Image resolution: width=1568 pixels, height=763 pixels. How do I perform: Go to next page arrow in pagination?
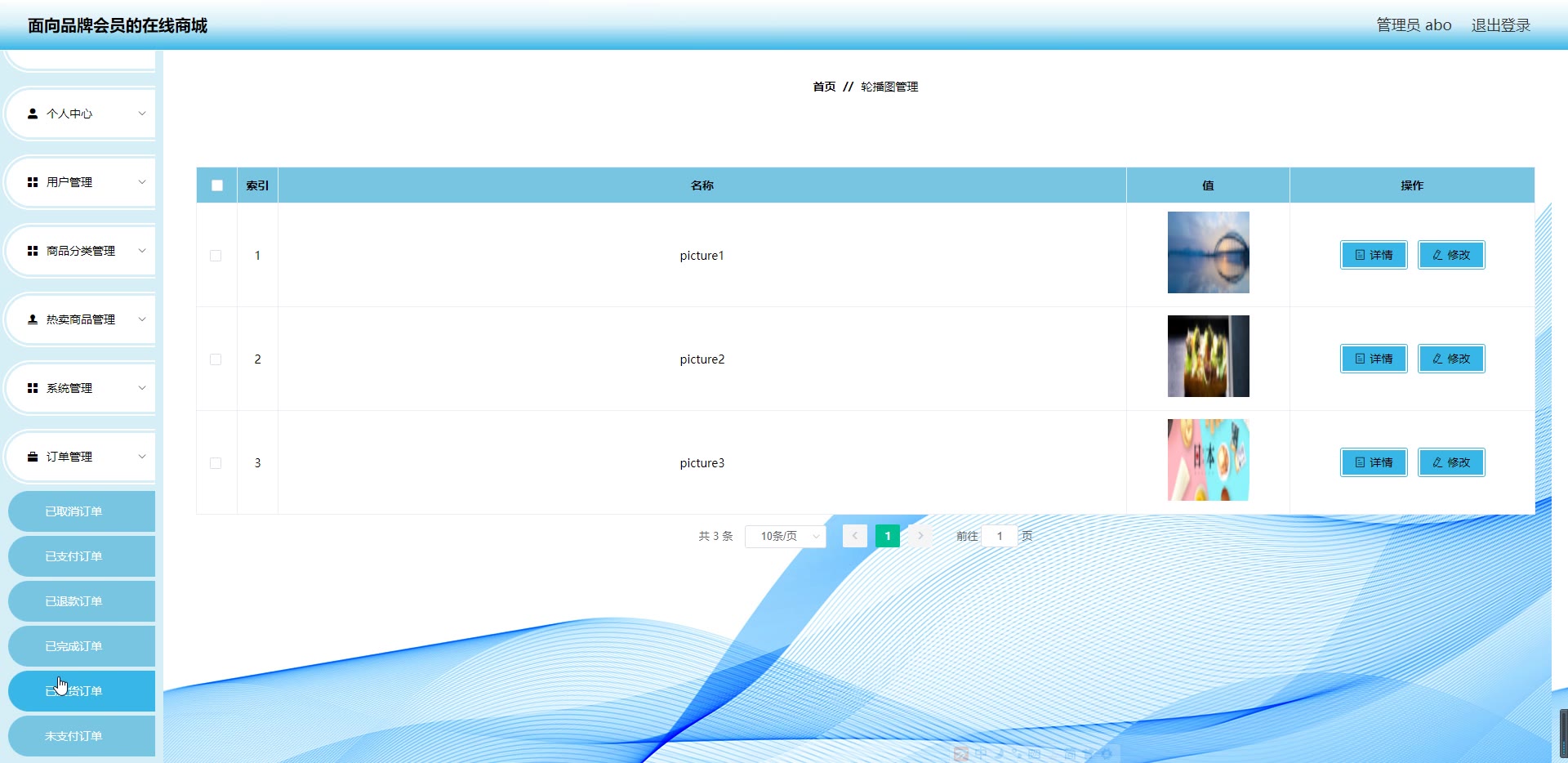click(x=920, y=536)
